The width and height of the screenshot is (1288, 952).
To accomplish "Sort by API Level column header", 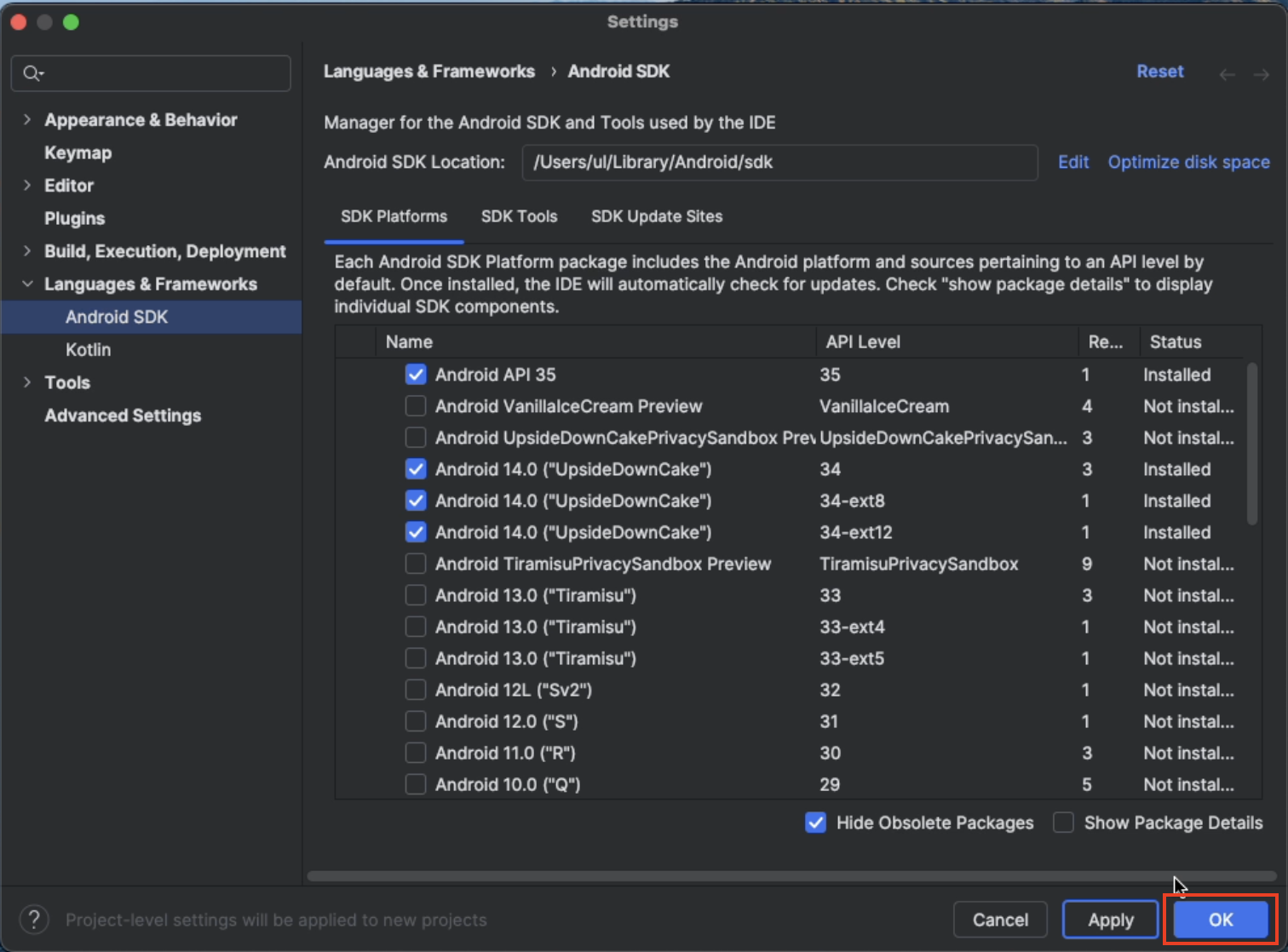I will 946,341.
